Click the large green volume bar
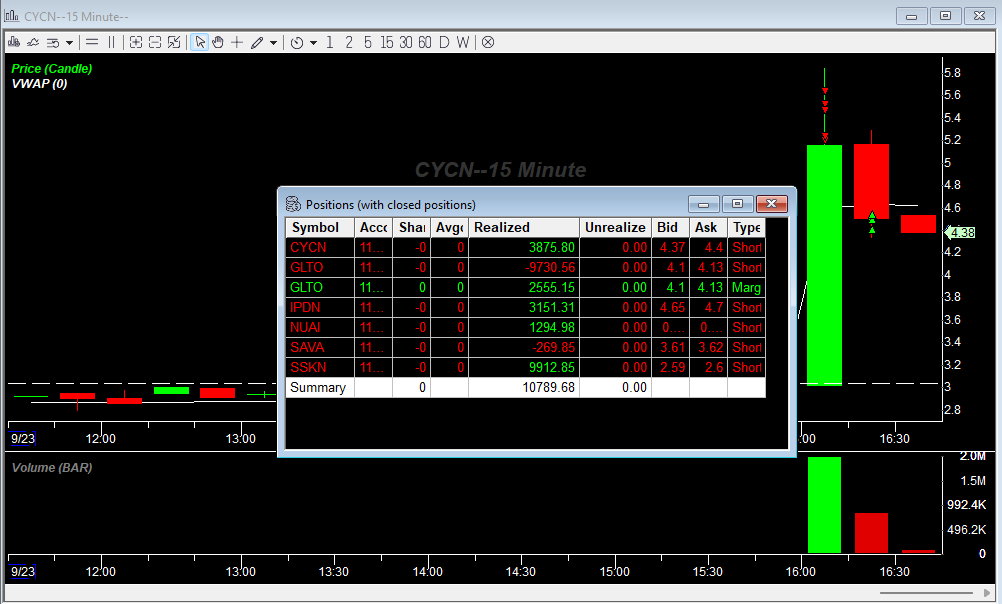This screenshot has height=604, width=1002. (824, 505)
